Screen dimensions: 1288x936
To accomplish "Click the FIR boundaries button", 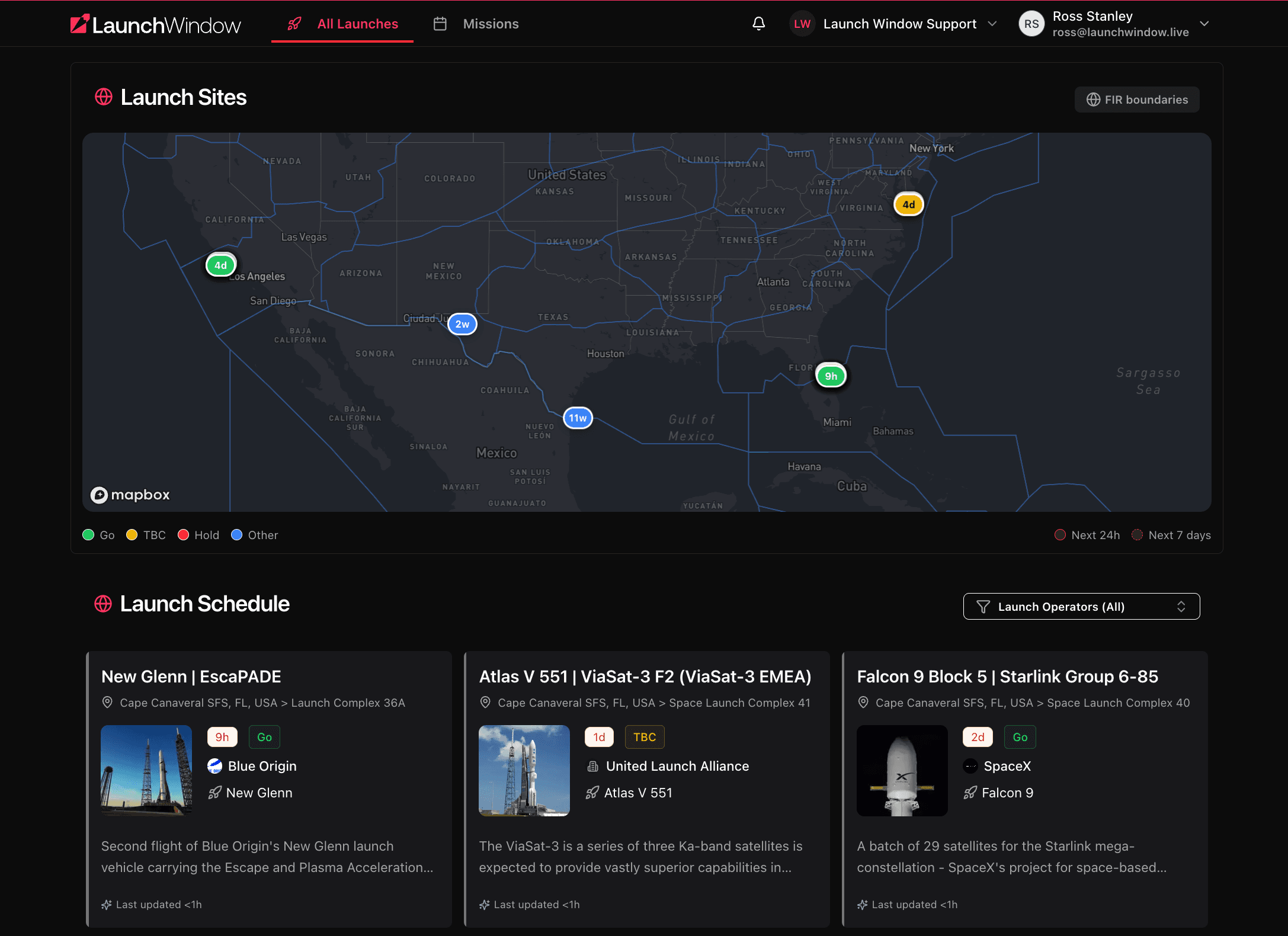I will [1136, 99].
